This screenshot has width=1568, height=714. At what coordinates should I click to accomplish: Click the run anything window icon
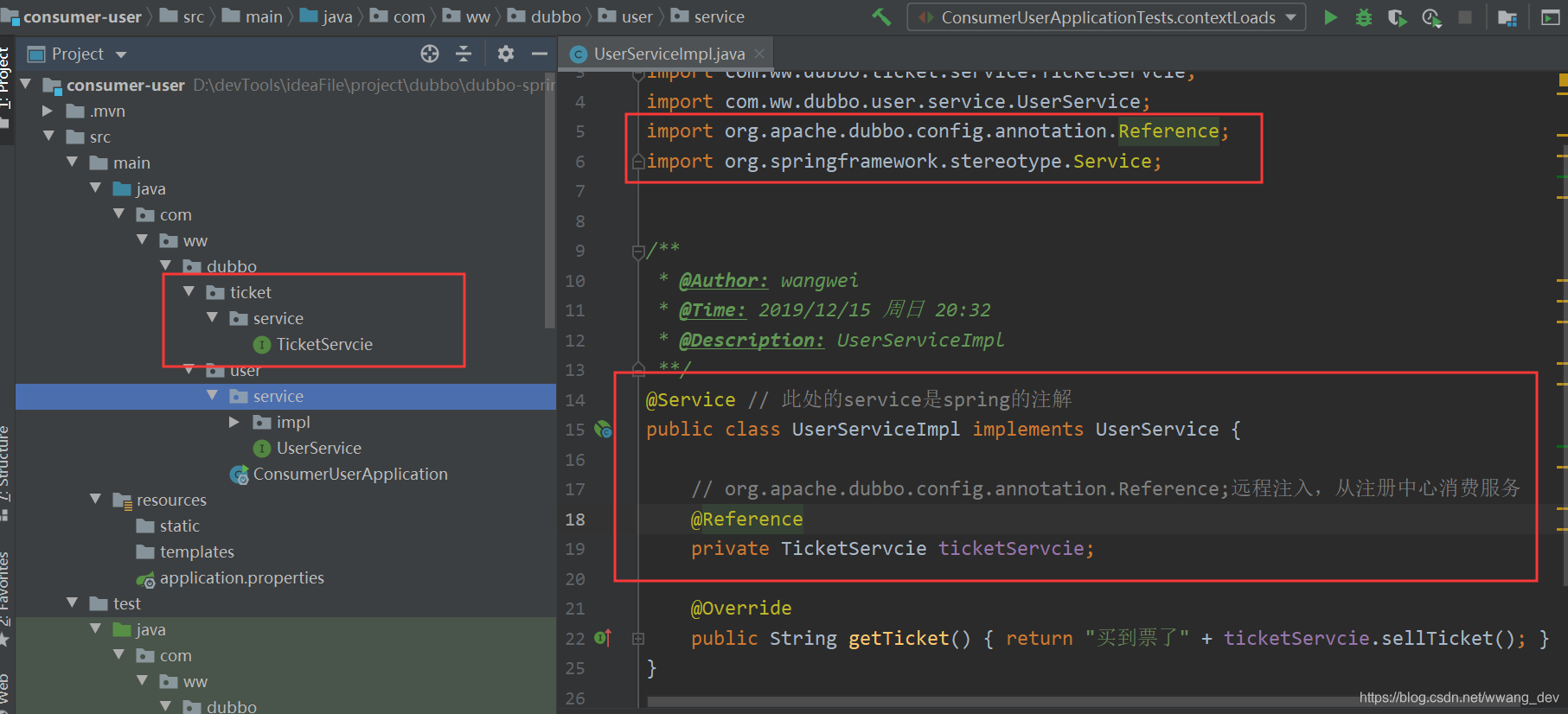coord(1550,17)
